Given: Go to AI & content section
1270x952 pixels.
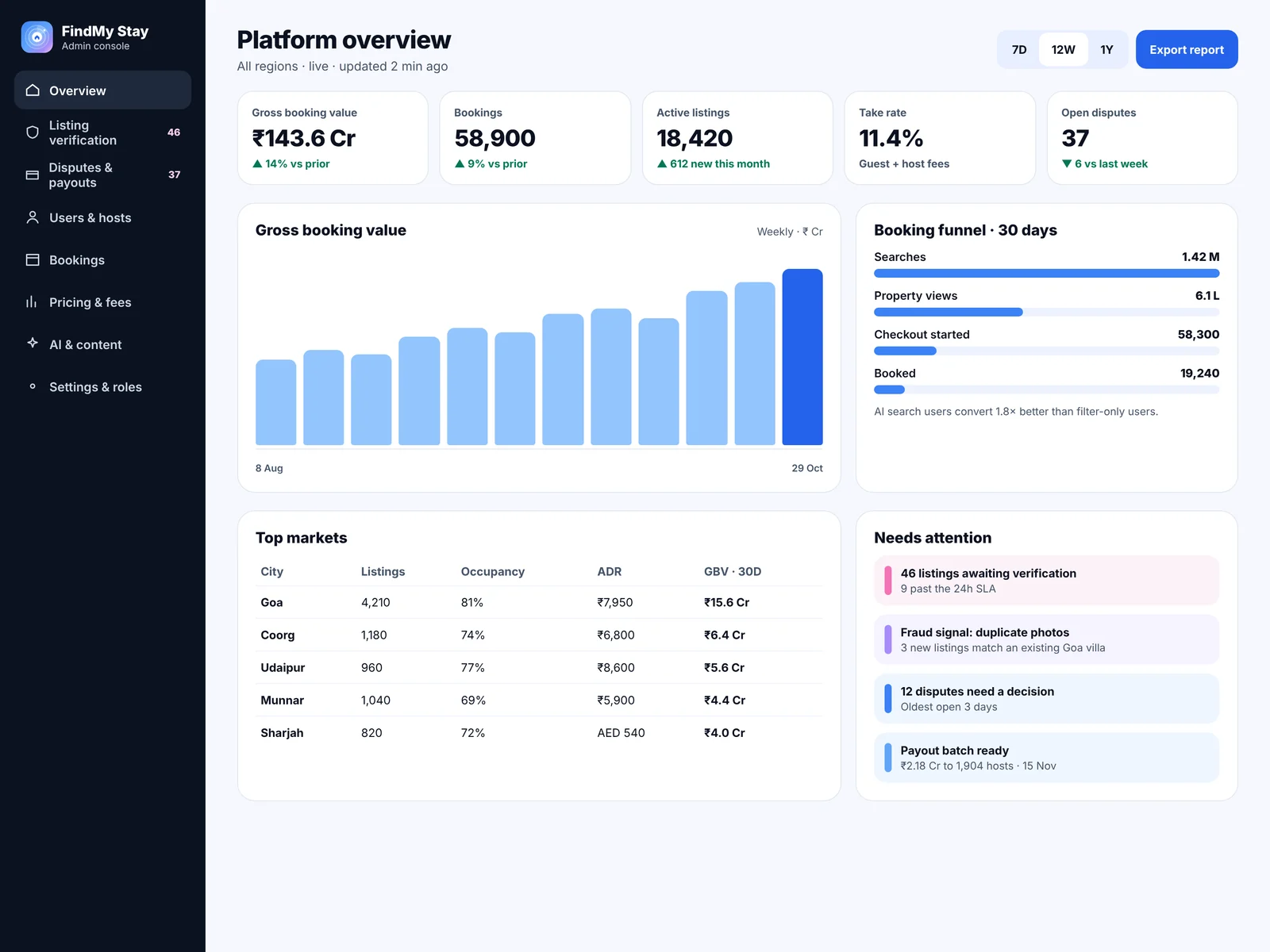Looking at the screenshot, I should 102,344.
